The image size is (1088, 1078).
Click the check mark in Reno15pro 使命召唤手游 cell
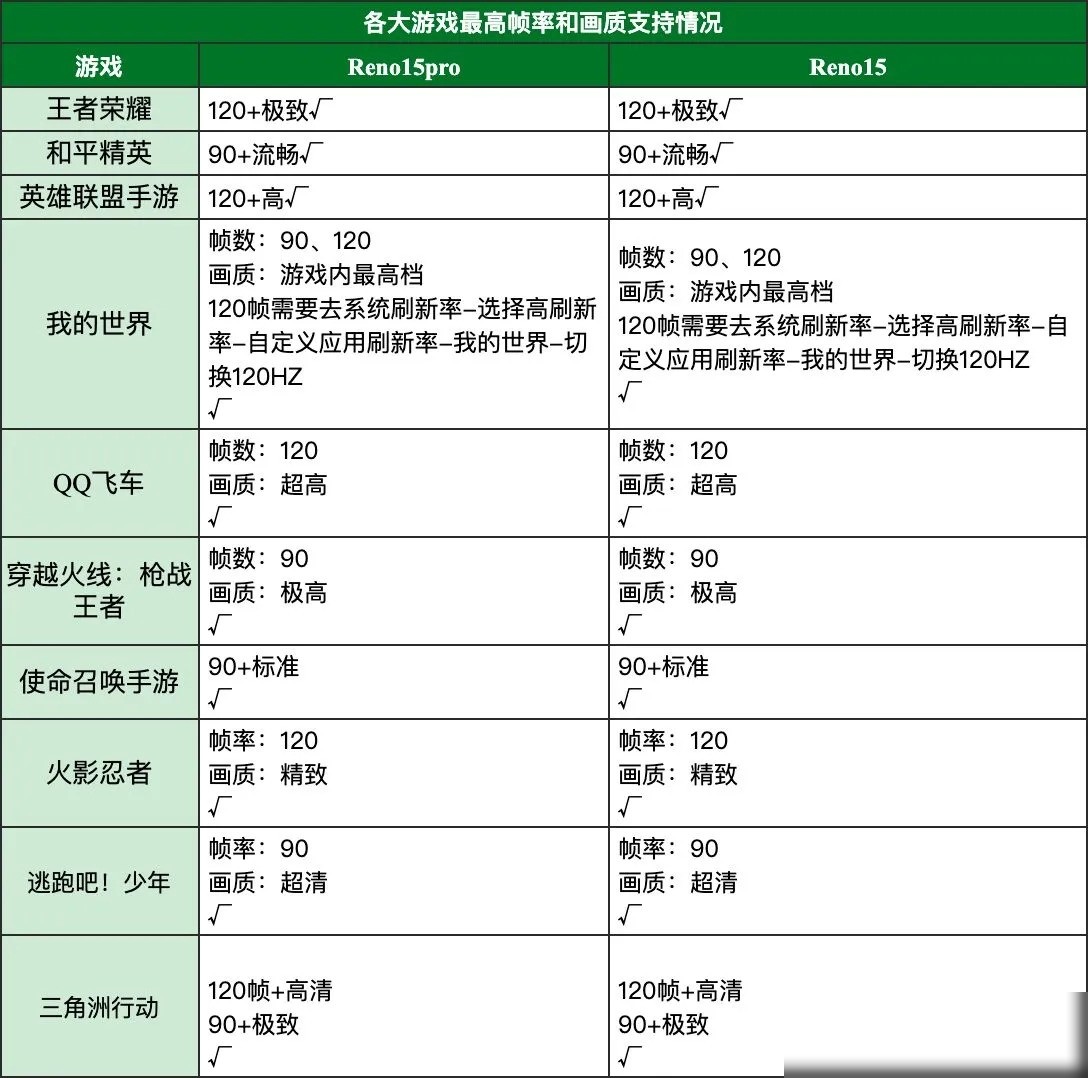click(x=219, y=699)
